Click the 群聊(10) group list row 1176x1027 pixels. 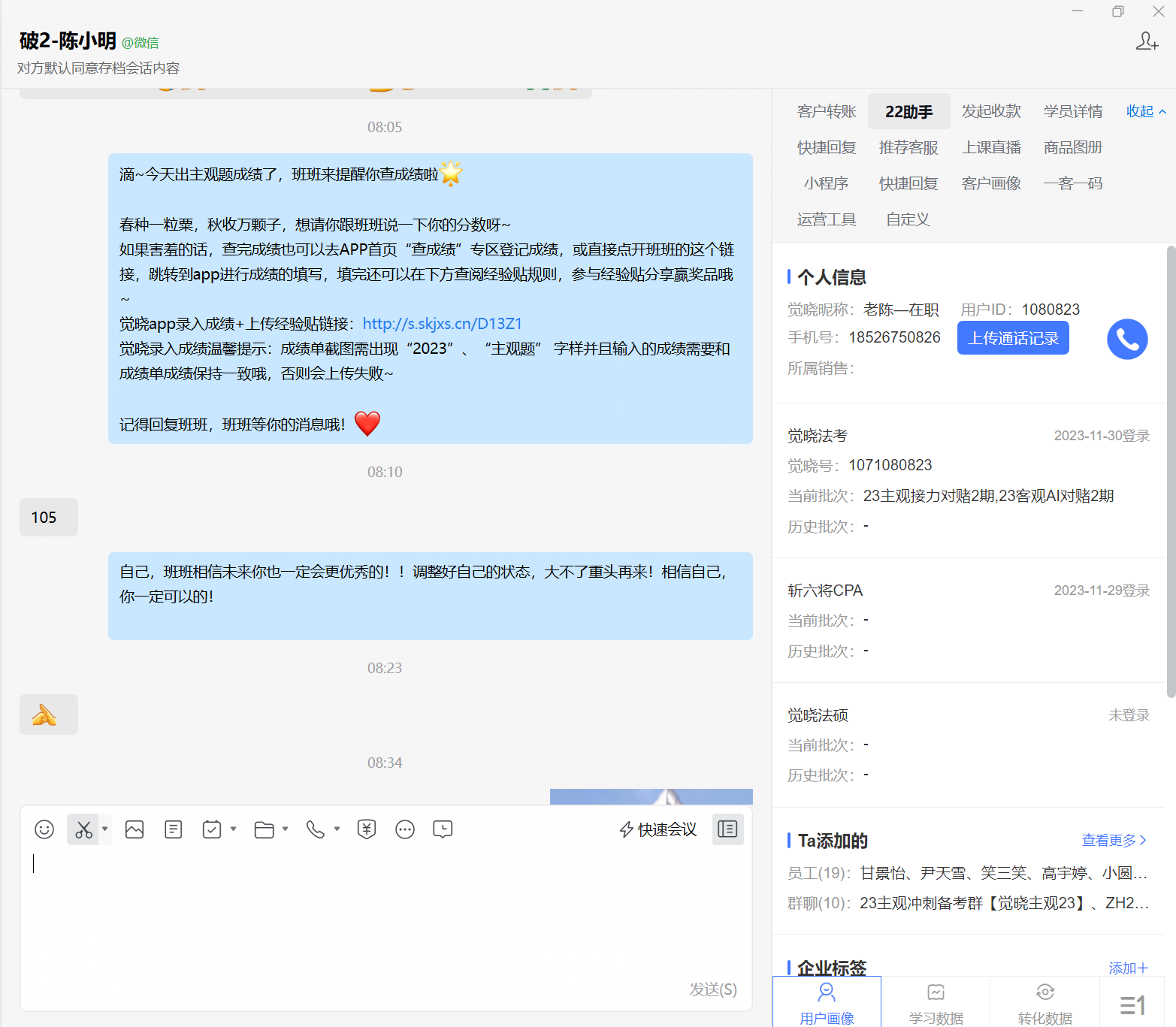tap(968, 903)
